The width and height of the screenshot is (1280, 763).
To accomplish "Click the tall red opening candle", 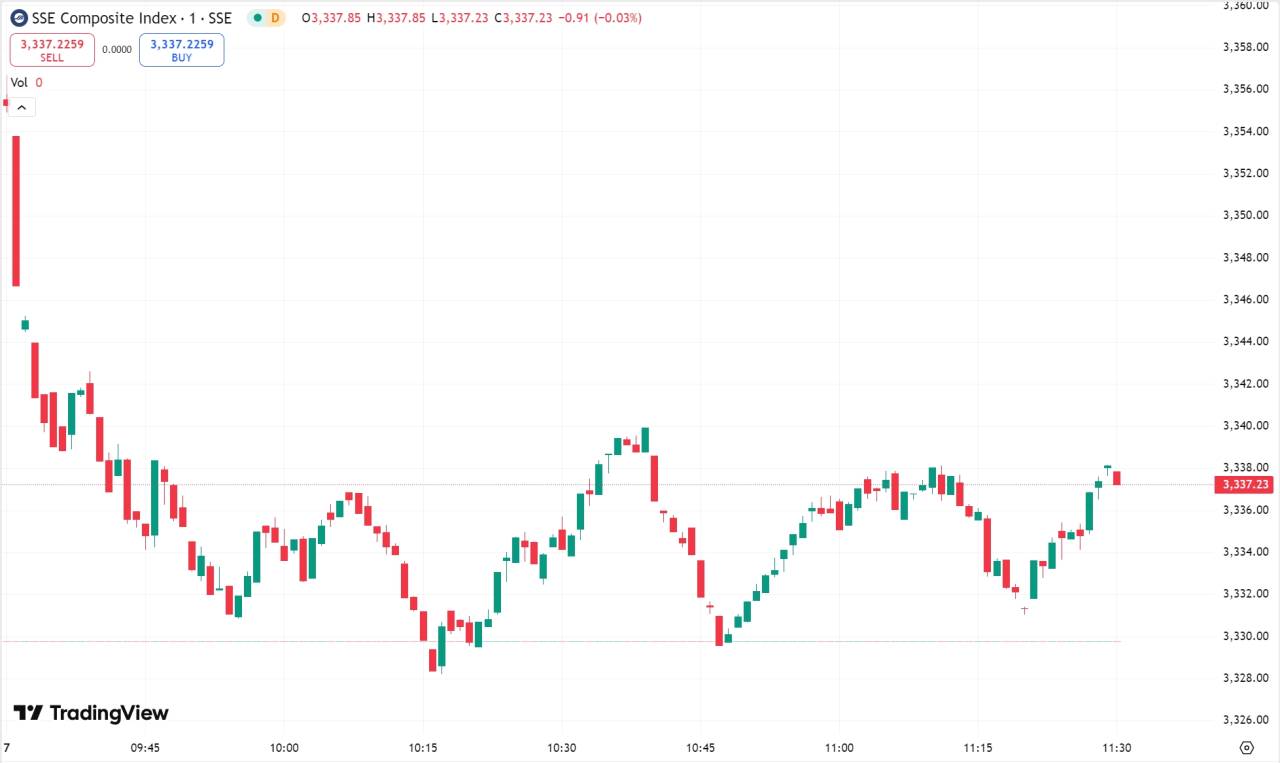I will (x=16, y=210).
